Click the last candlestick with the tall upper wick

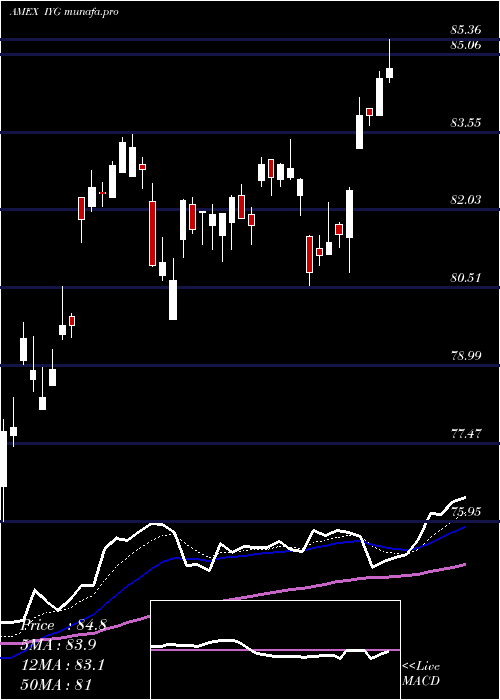[390, 61]
